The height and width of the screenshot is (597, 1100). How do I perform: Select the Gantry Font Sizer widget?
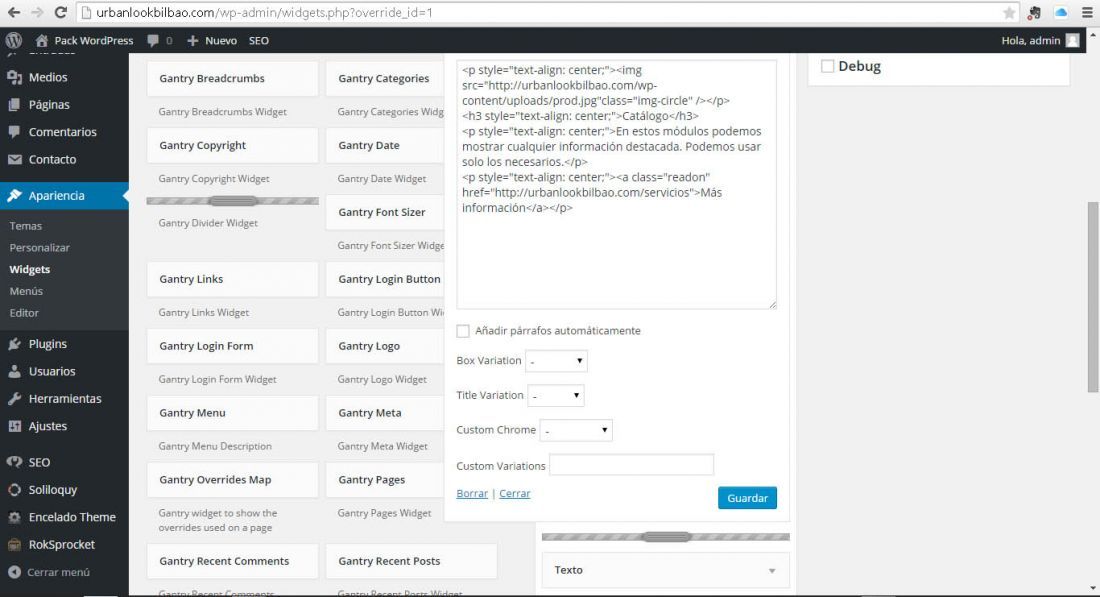point(385,213)
